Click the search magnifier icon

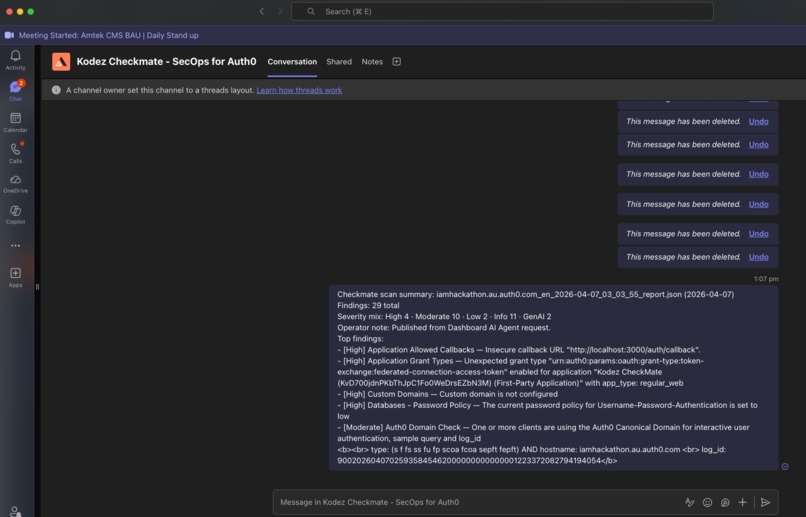click(x=311, y=11)
